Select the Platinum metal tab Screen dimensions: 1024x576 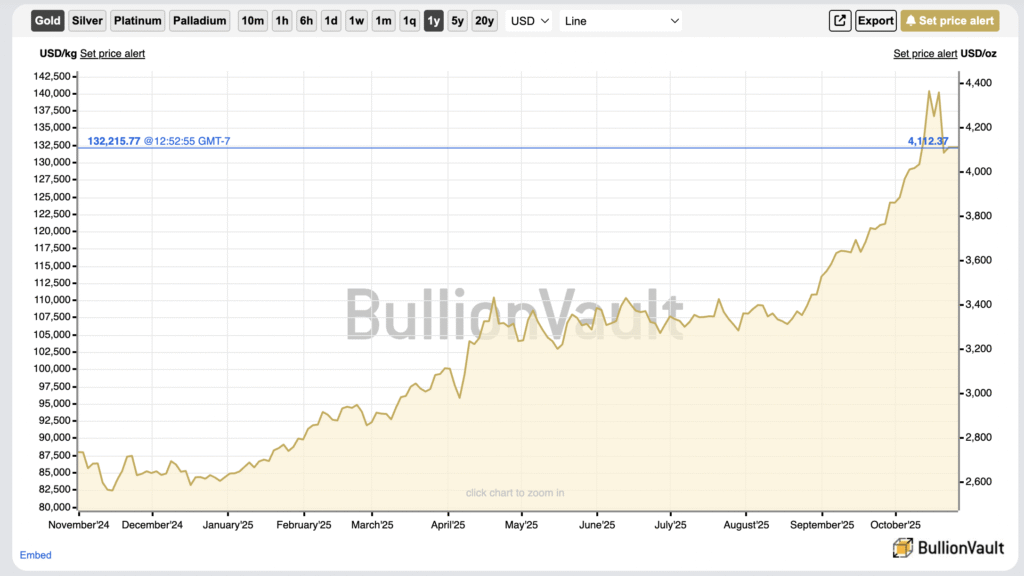pos(137,20)
